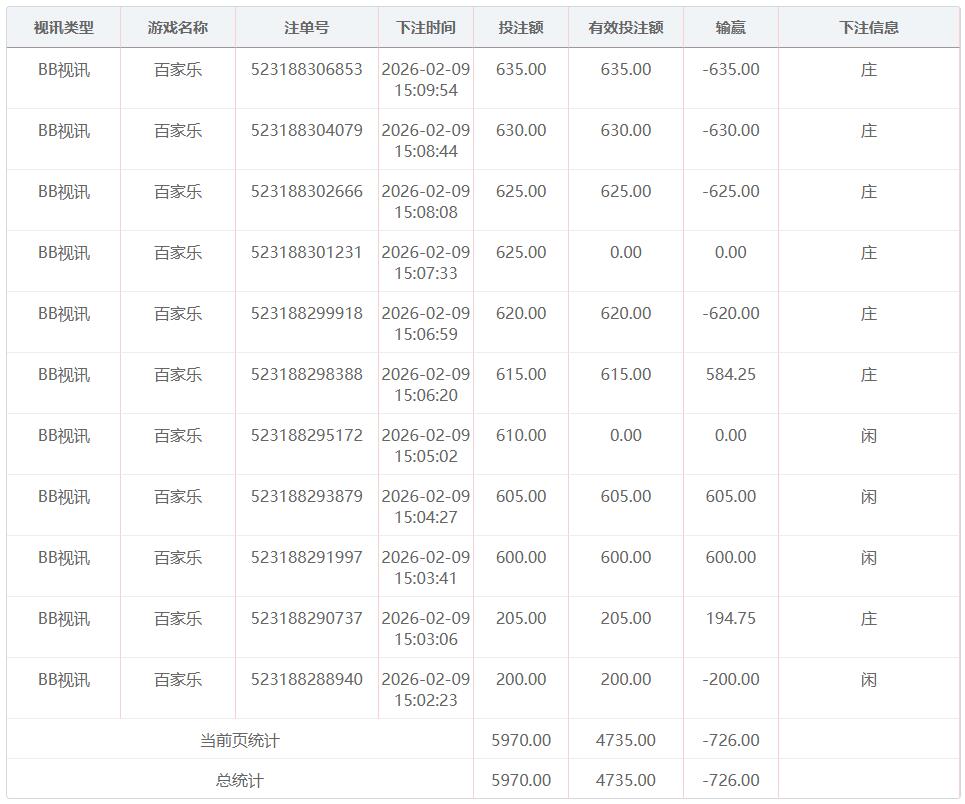The width and height of the screenshot is (965, 804).
Task: Click the 下注时间 column header
Action: pyautogui.click(x=425, y=28)
